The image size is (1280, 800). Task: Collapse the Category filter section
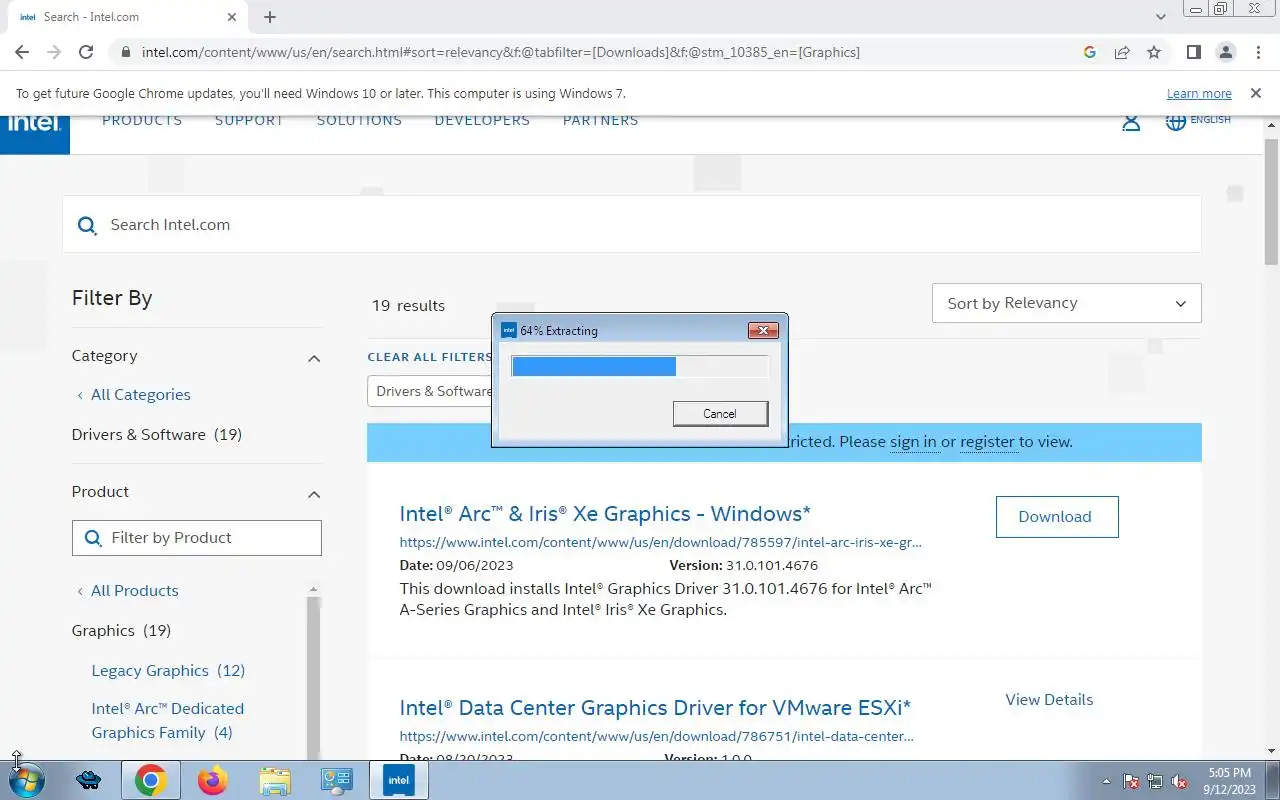314,358
